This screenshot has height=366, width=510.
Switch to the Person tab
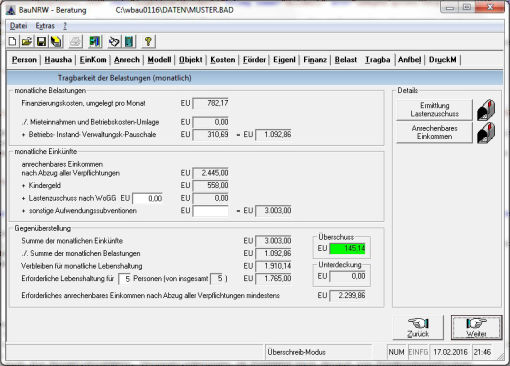[x=24, y=60]
